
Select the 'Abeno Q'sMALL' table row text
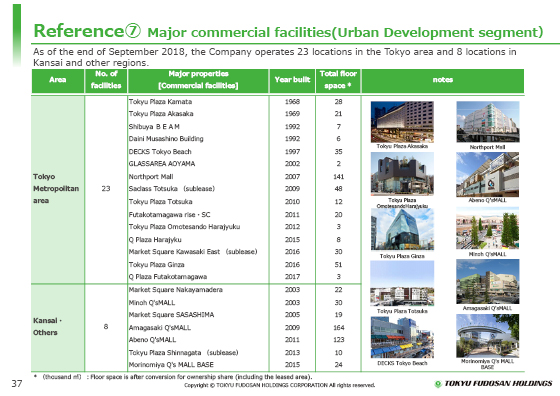click(152, 340)
